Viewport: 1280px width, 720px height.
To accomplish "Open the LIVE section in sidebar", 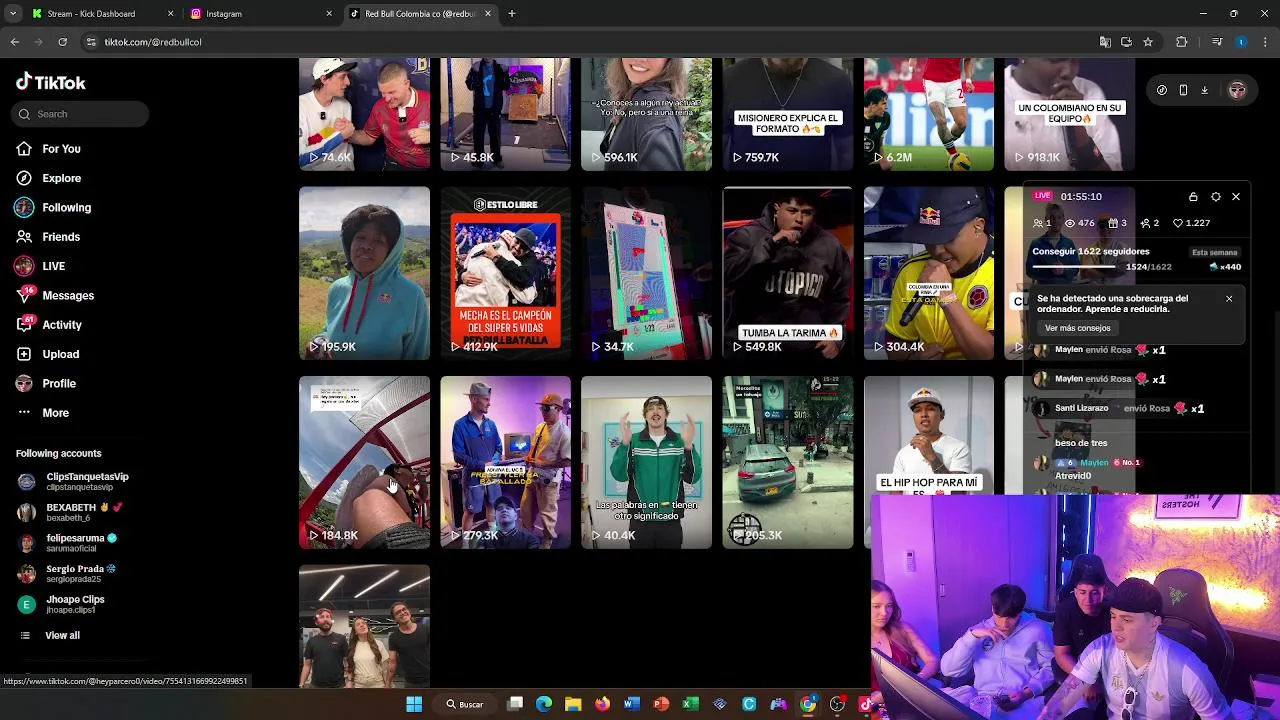I will coord(40,266).
